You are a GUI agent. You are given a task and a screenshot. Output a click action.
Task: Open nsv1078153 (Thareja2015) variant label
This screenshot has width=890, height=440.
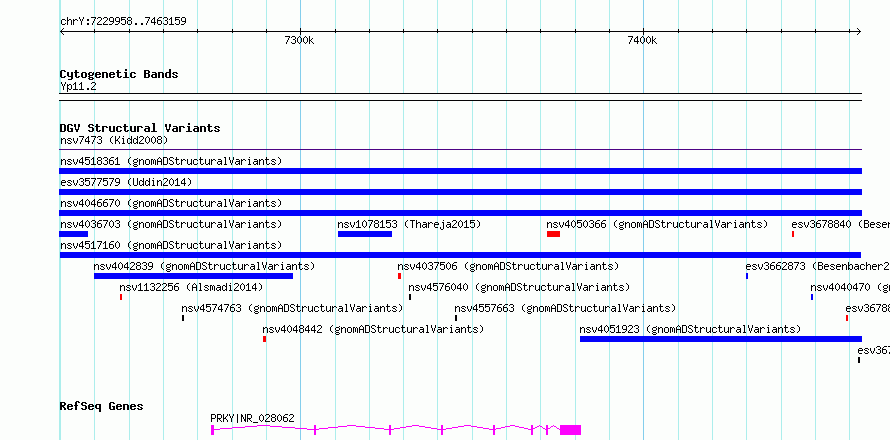(x=409, y=224)
